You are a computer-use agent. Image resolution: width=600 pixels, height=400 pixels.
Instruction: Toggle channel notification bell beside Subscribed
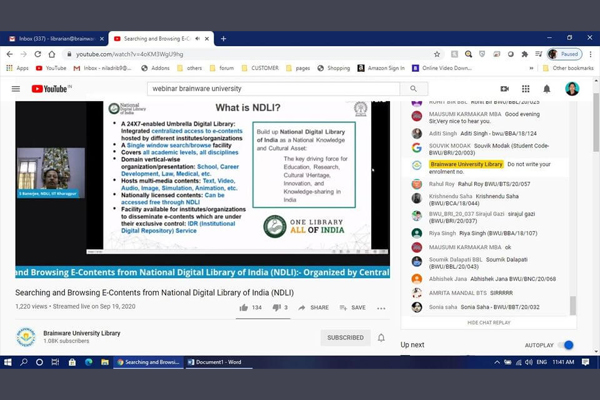point(381,338)
